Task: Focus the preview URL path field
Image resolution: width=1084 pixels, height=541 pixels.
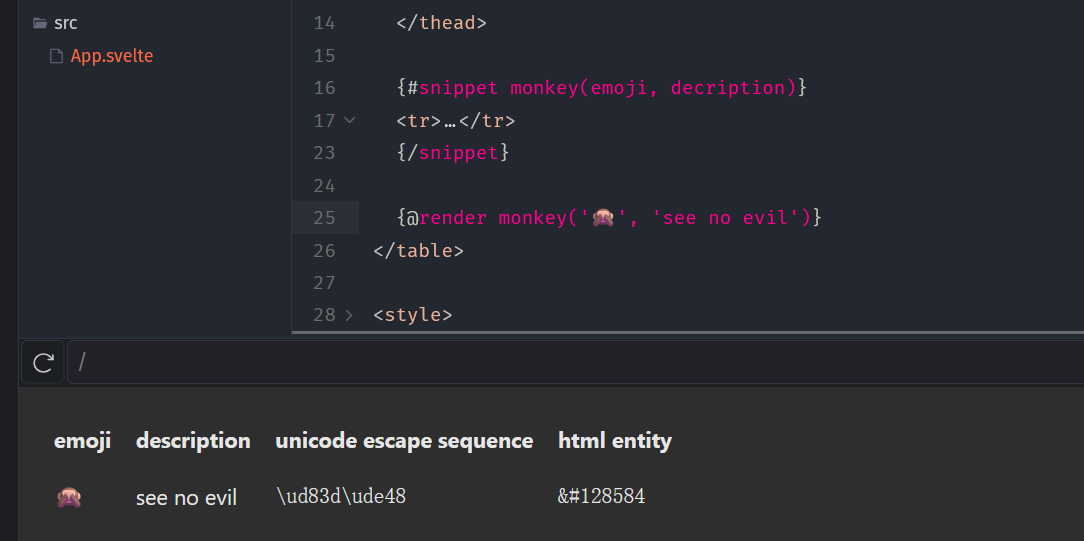Action: pos(570,362)
